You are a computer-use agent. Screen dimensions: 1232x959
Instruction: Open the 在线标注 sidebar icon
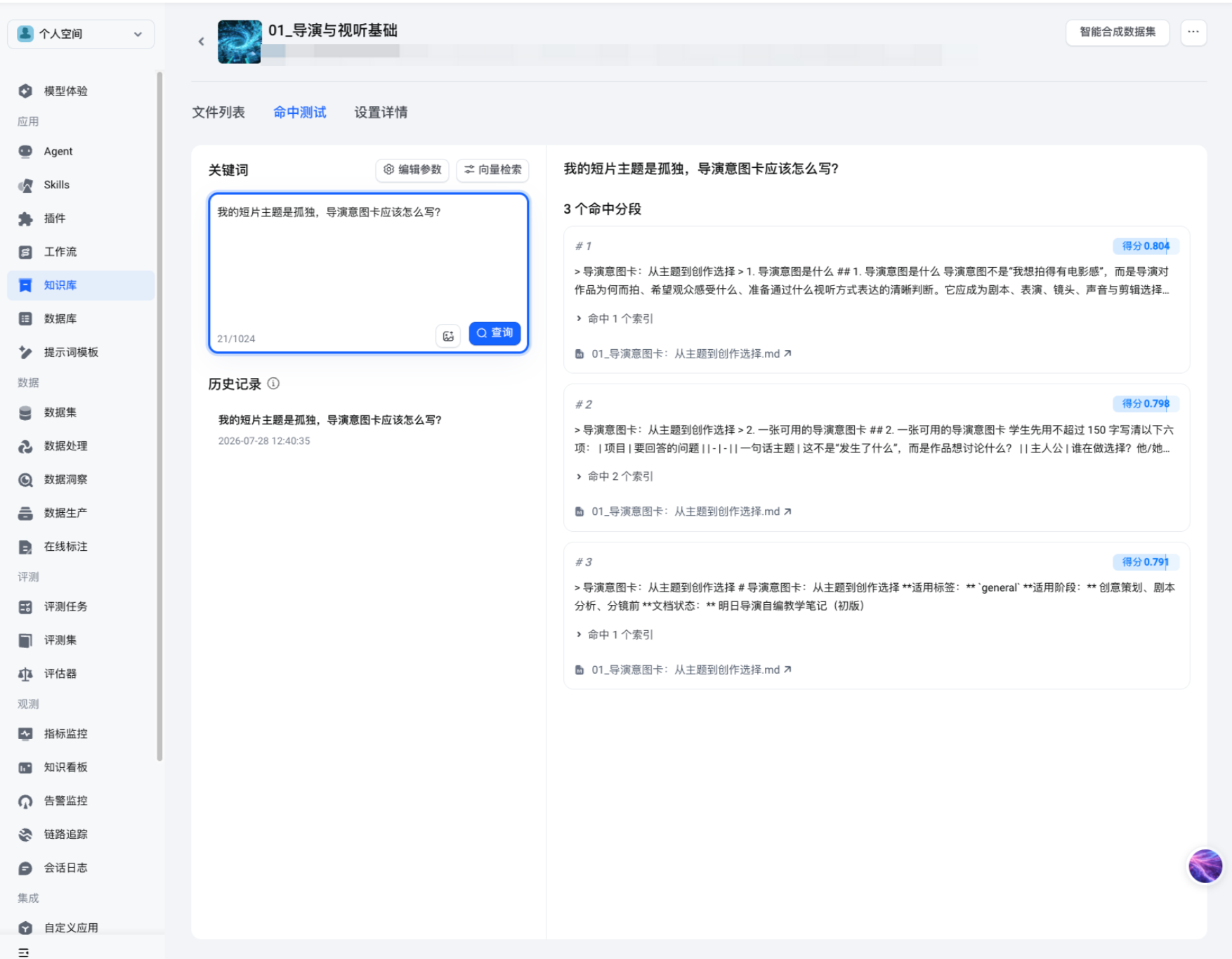(25, 547)
